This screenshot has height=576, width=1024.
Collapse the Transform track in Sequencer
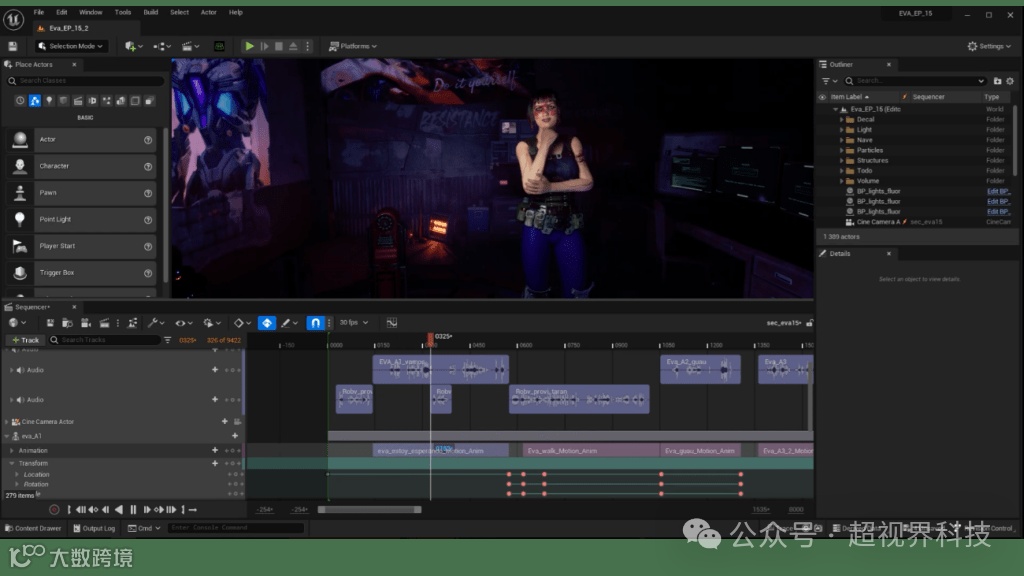pyautogui.click(x=12, y=463)
